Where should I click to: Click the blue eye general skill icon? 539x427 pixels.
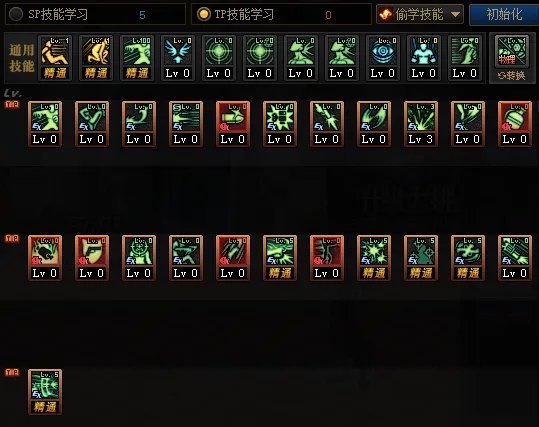tap(383, 58)
